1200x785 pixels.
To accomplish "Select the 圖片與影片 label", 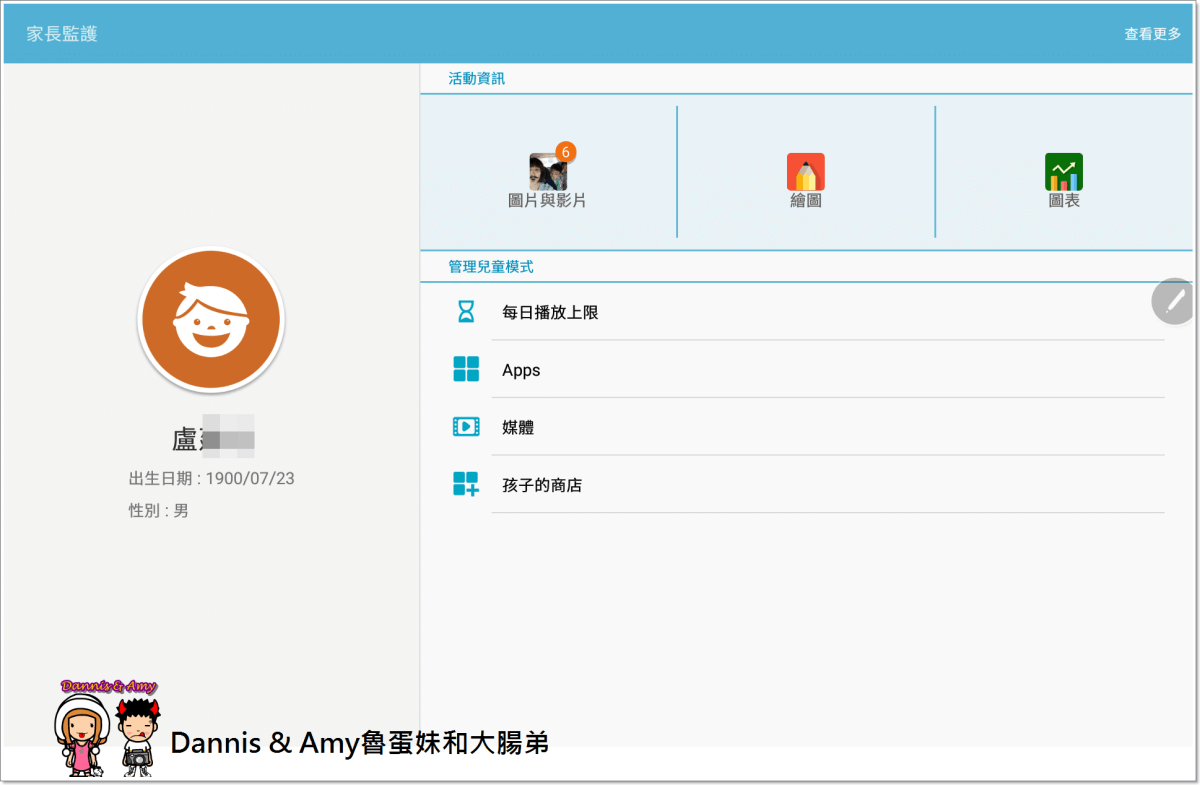I will click(x=547, y=201).
